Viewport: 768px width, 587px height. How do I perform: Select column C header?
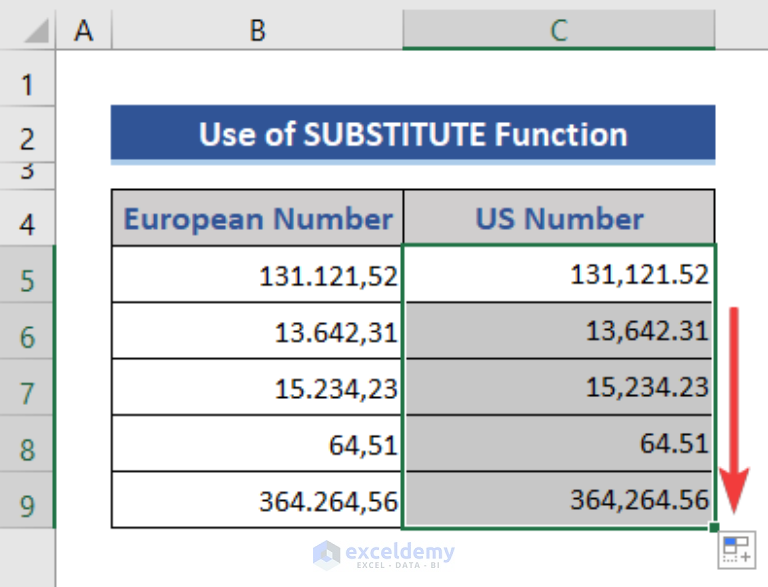coord(559,29)
